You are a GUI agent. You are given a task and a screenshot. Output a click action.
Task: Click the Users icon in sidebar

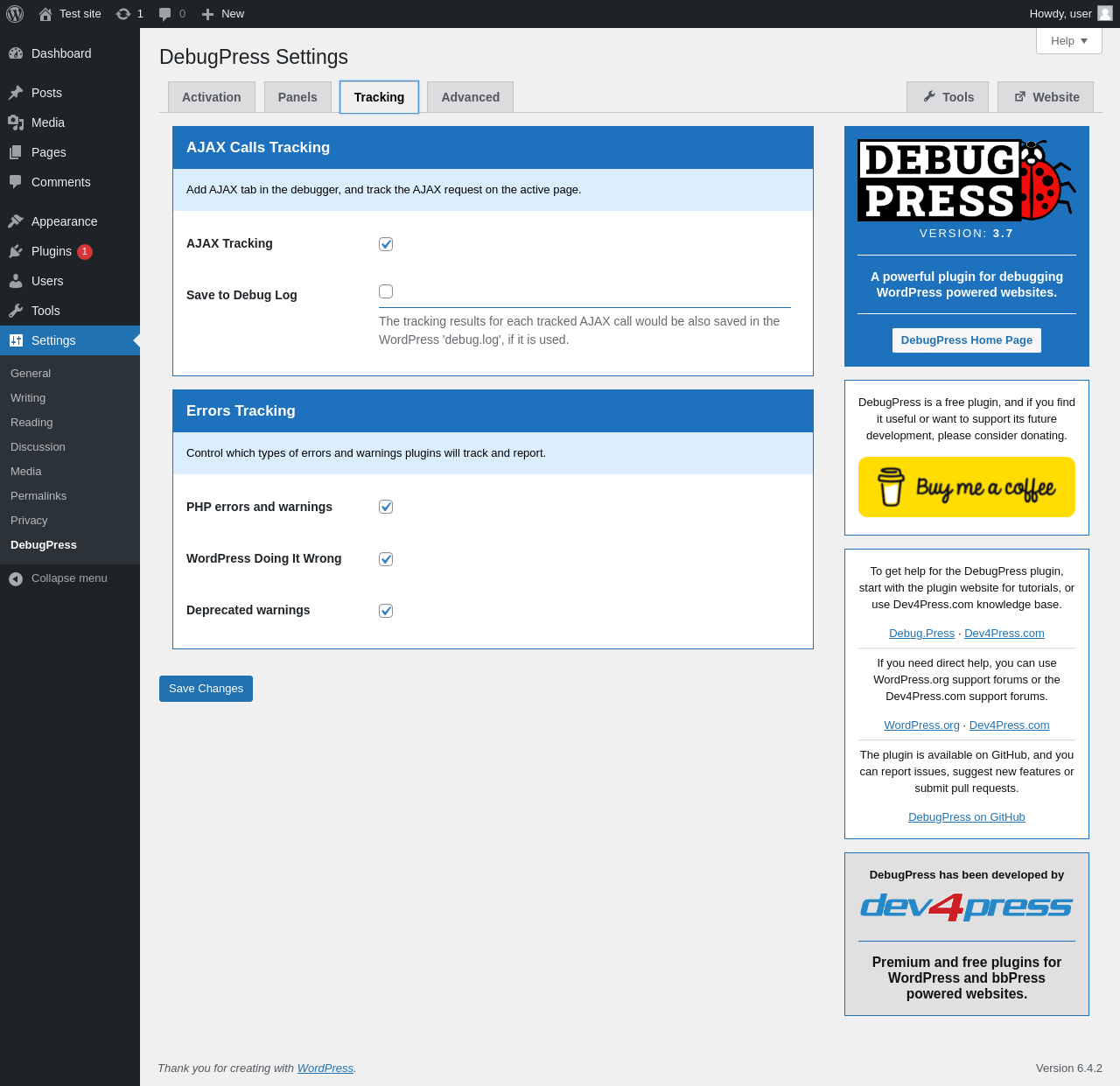click(16, 281)
